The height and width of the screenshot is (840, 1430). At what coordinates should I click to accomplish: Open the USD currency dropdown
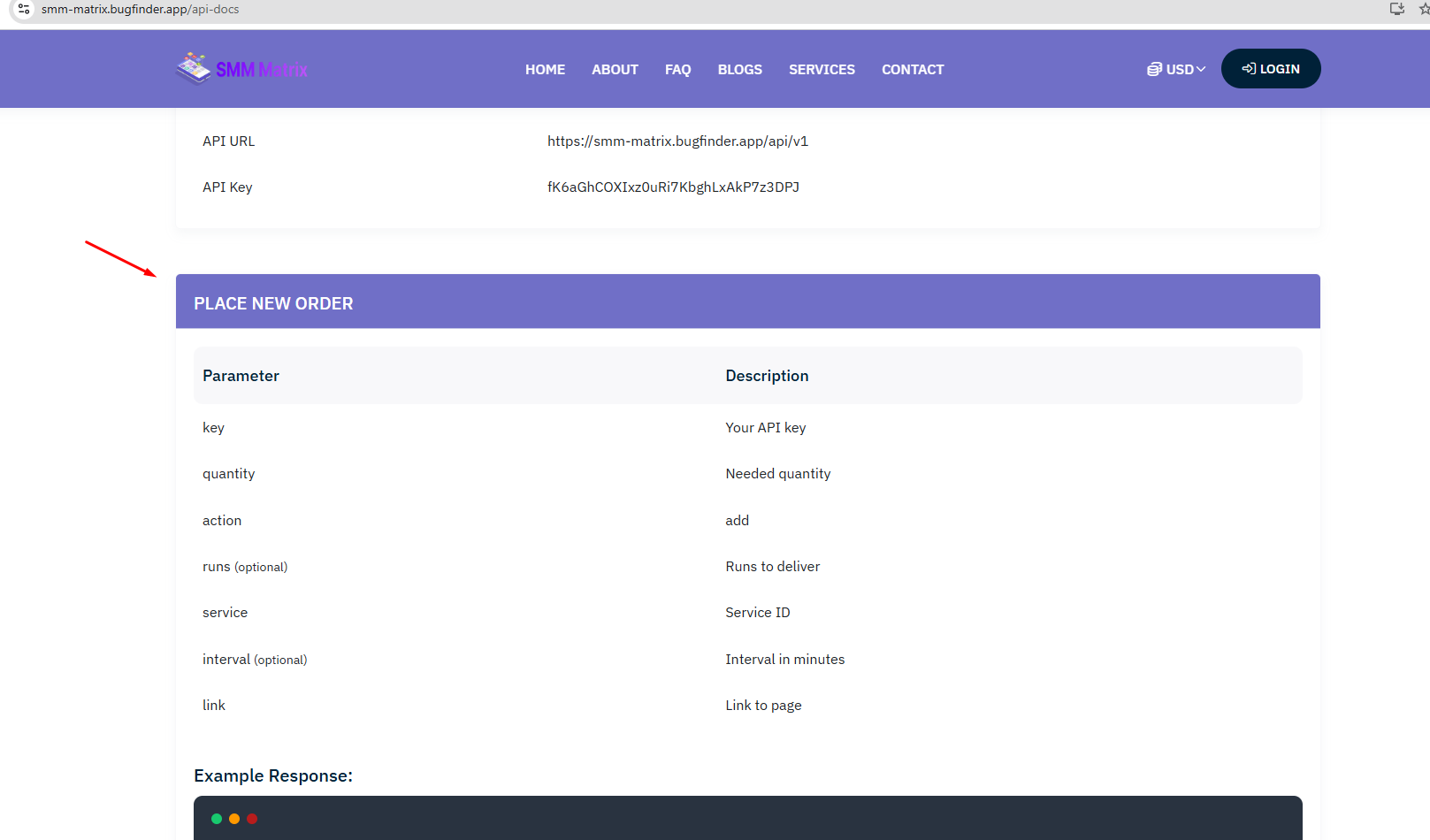[1176, 69]
